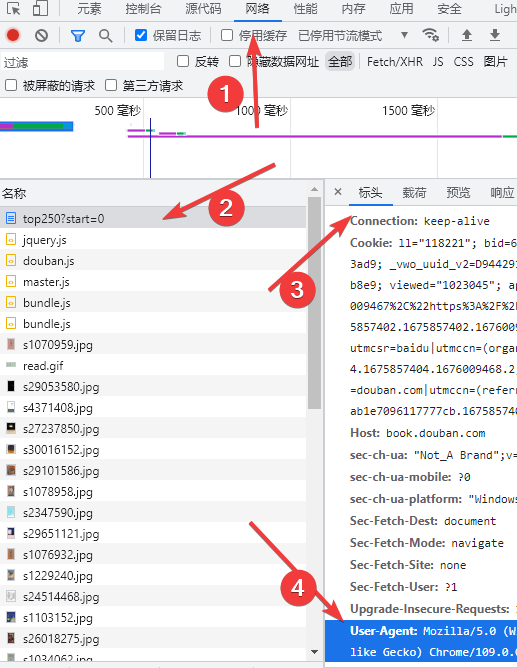The height and width of the screenshot is (668, 517).
Task: Activate the inspect element picker icon
Action: 14,8
